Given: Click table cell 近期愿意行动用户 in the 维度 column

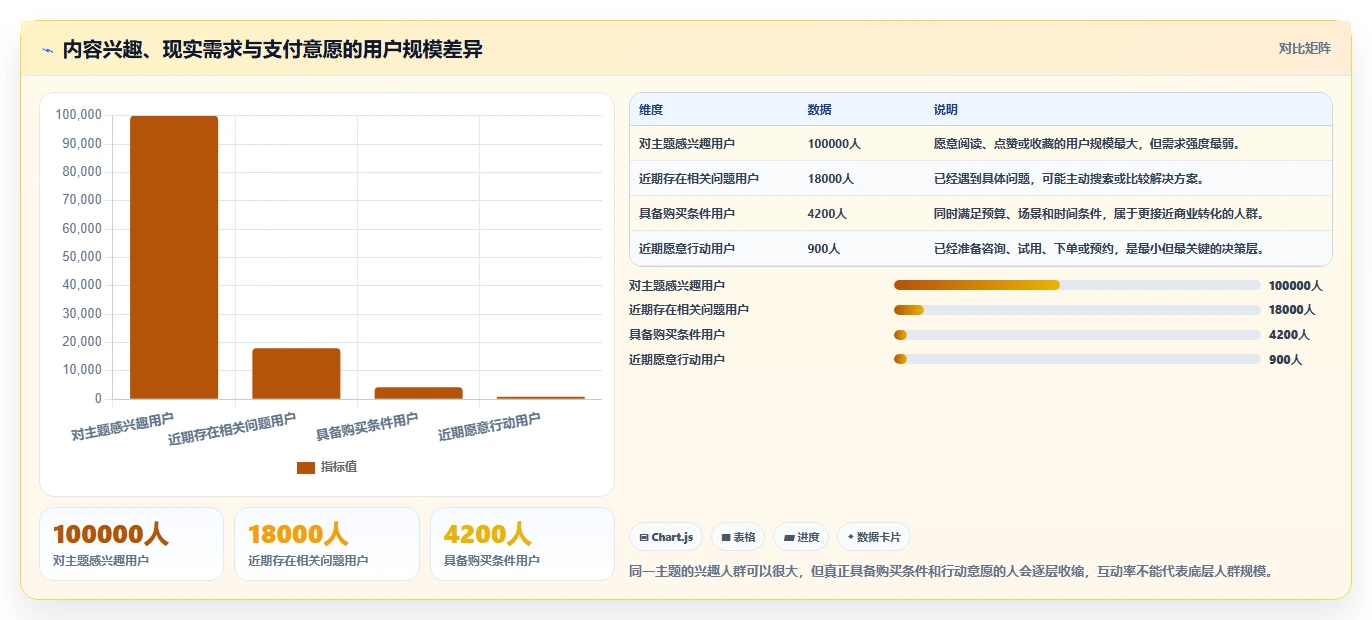Looking at the screenshot, I should pyautogui.click(x=687, y=249).
